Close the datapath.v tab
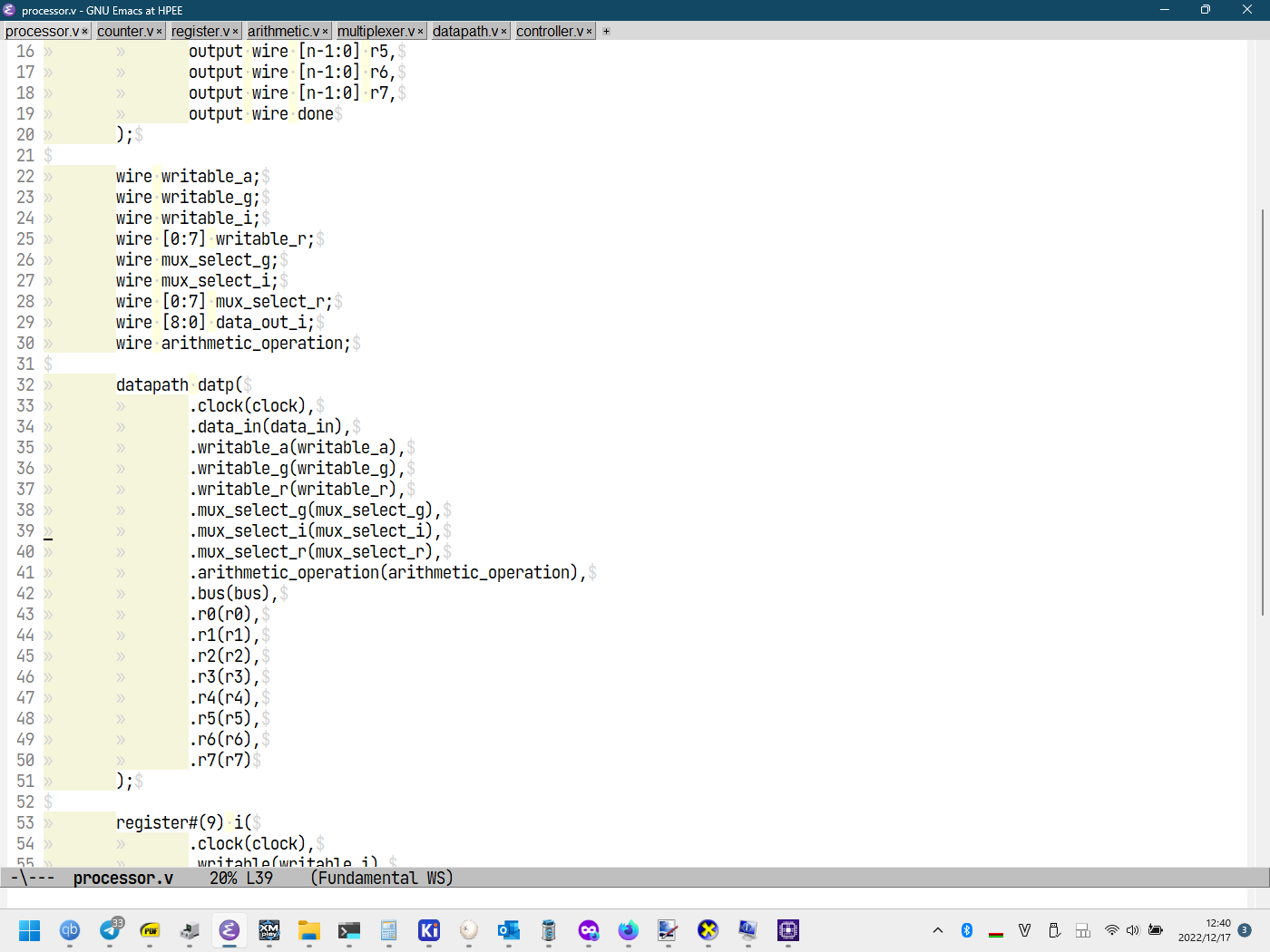 click(504, 32)
